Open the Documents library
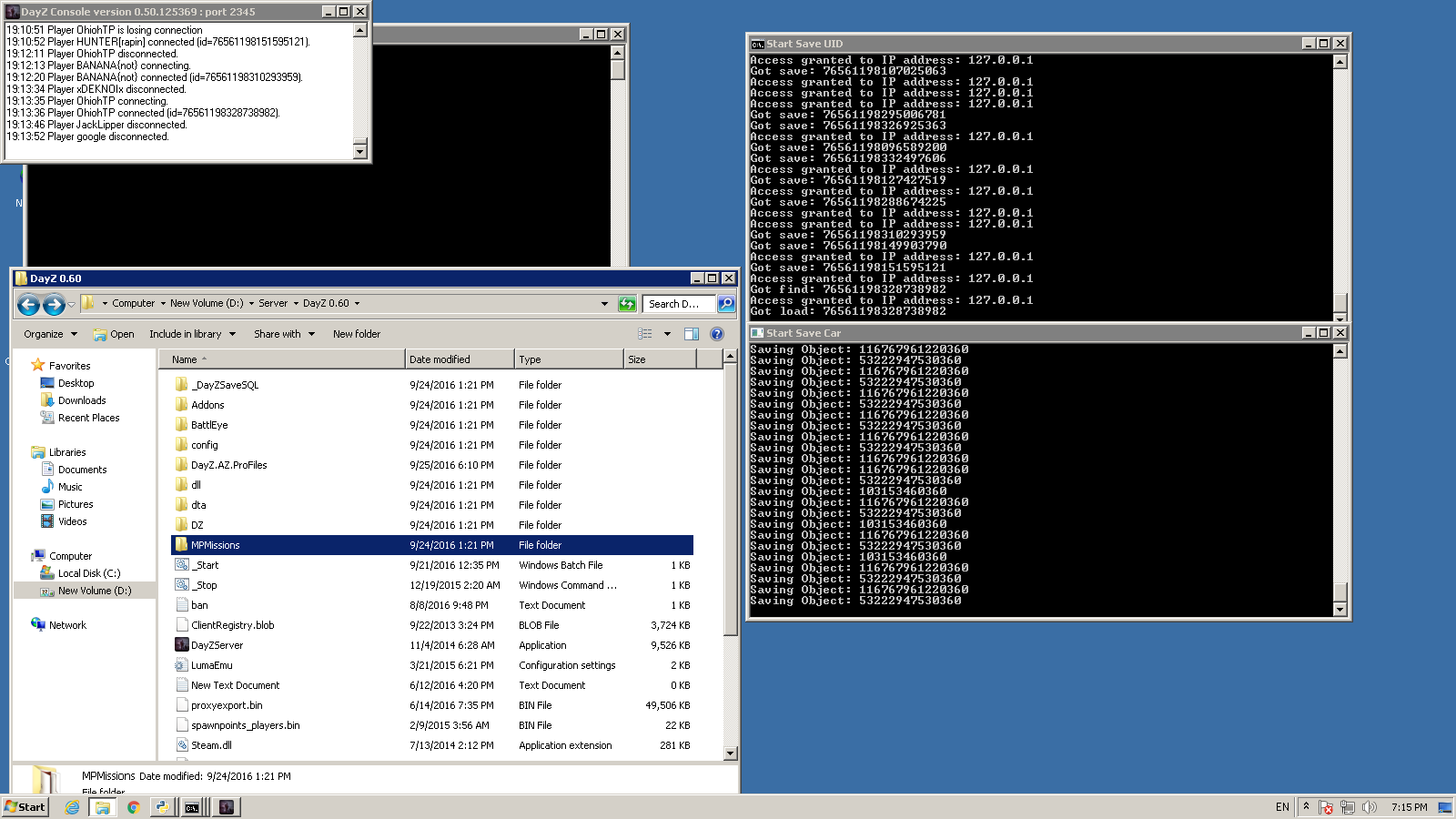The image size is (1456, 819). pos(82,470)
